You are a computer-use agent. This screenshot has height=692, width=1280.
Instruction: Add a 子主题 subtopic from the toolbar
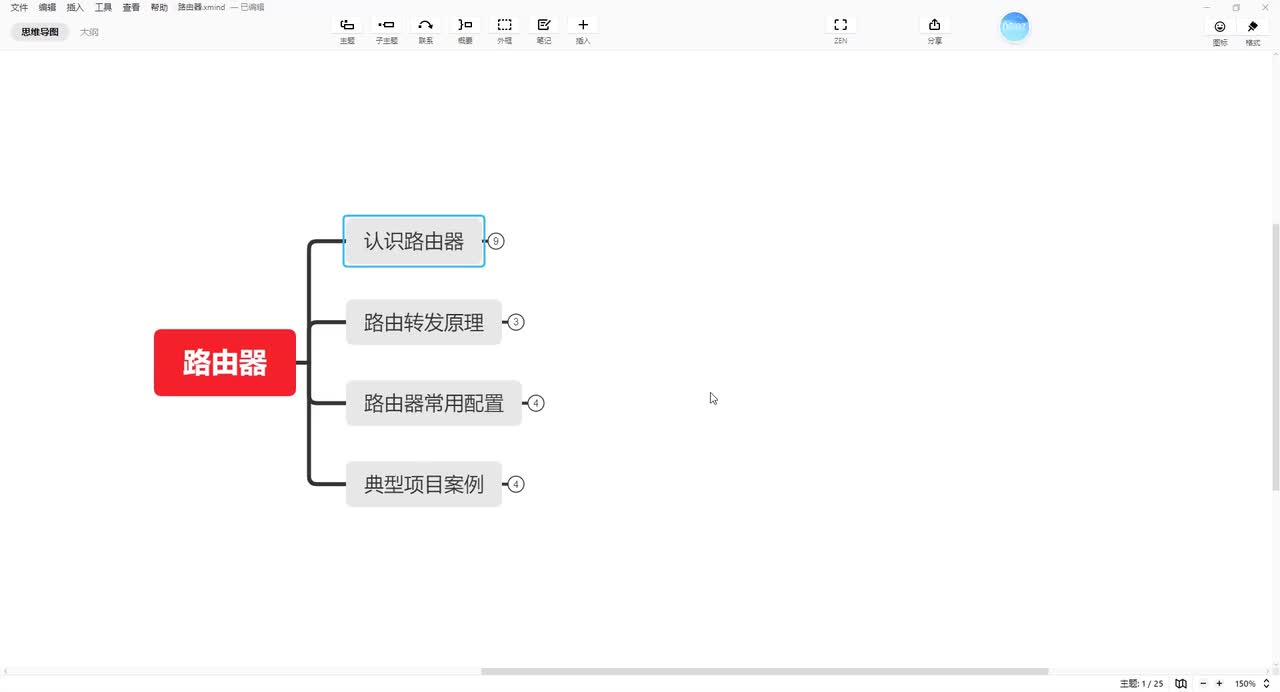tap(386, 25)
